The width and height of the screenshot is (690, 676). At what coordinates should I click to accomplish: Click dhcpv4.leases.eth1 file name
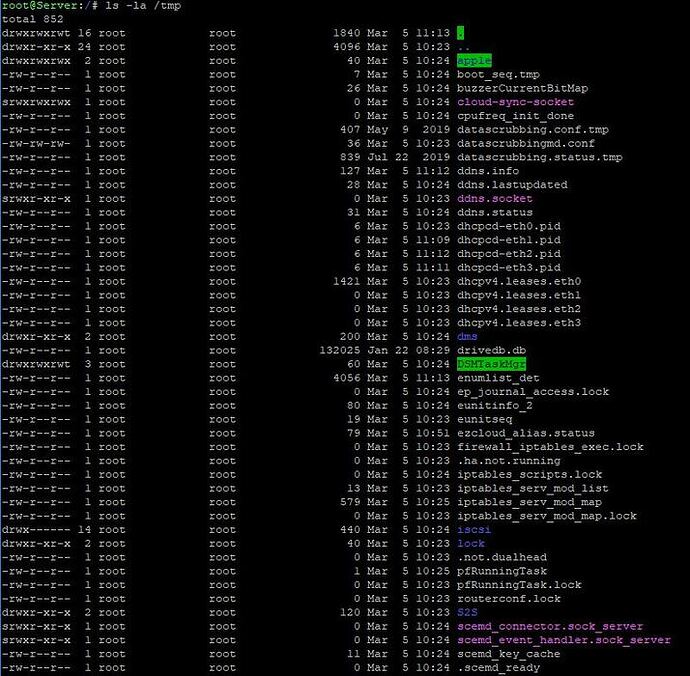[x=519, y=295]
